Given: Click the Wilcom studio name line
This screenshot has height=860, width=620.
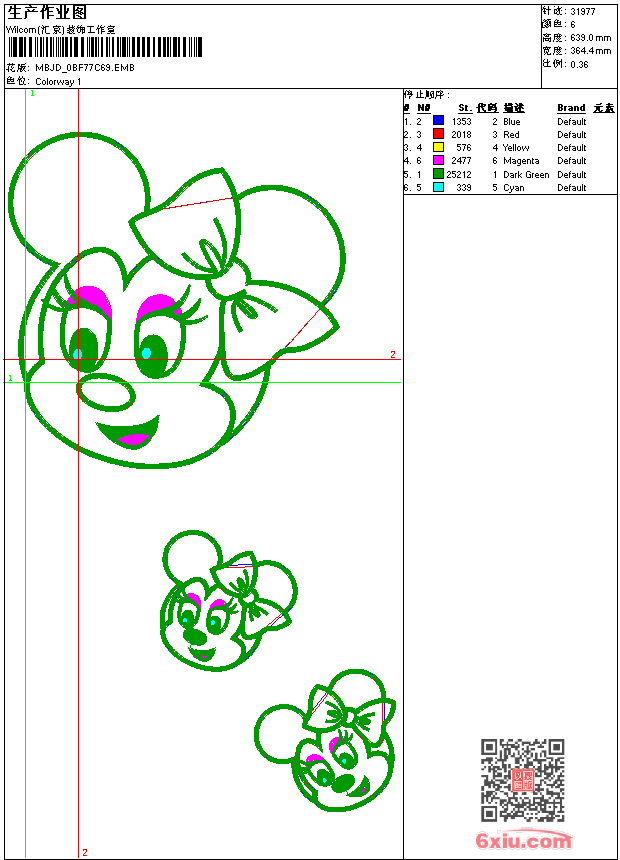Looking at the screenshot, I should tap(61, 30).
